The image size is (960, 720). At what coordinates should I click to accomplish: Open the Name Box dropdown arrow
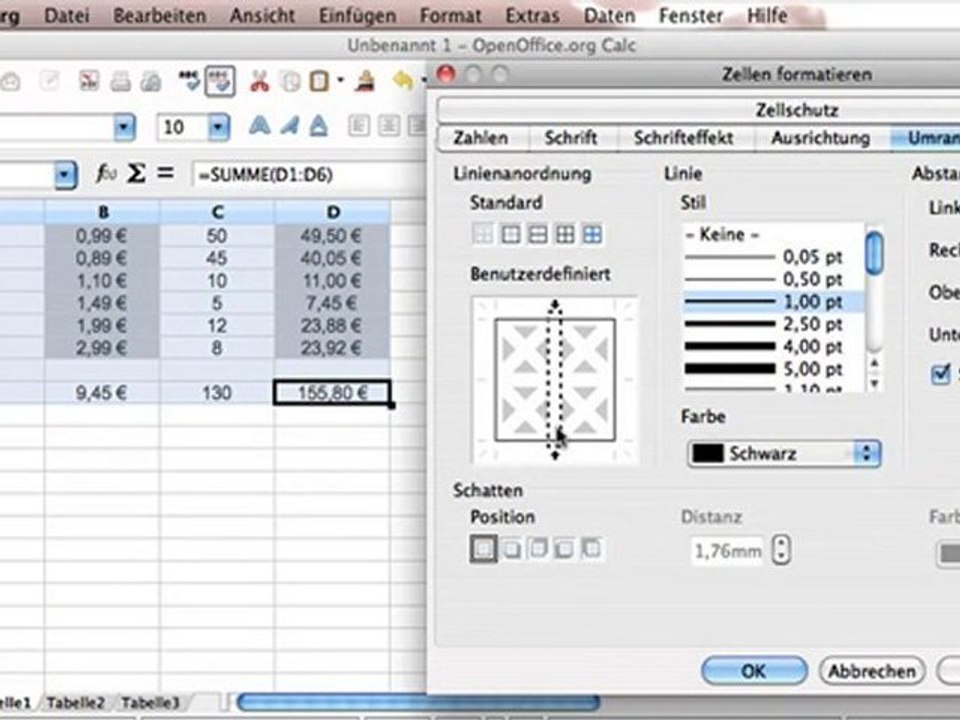pyautogui.click(x=65, y=175)
